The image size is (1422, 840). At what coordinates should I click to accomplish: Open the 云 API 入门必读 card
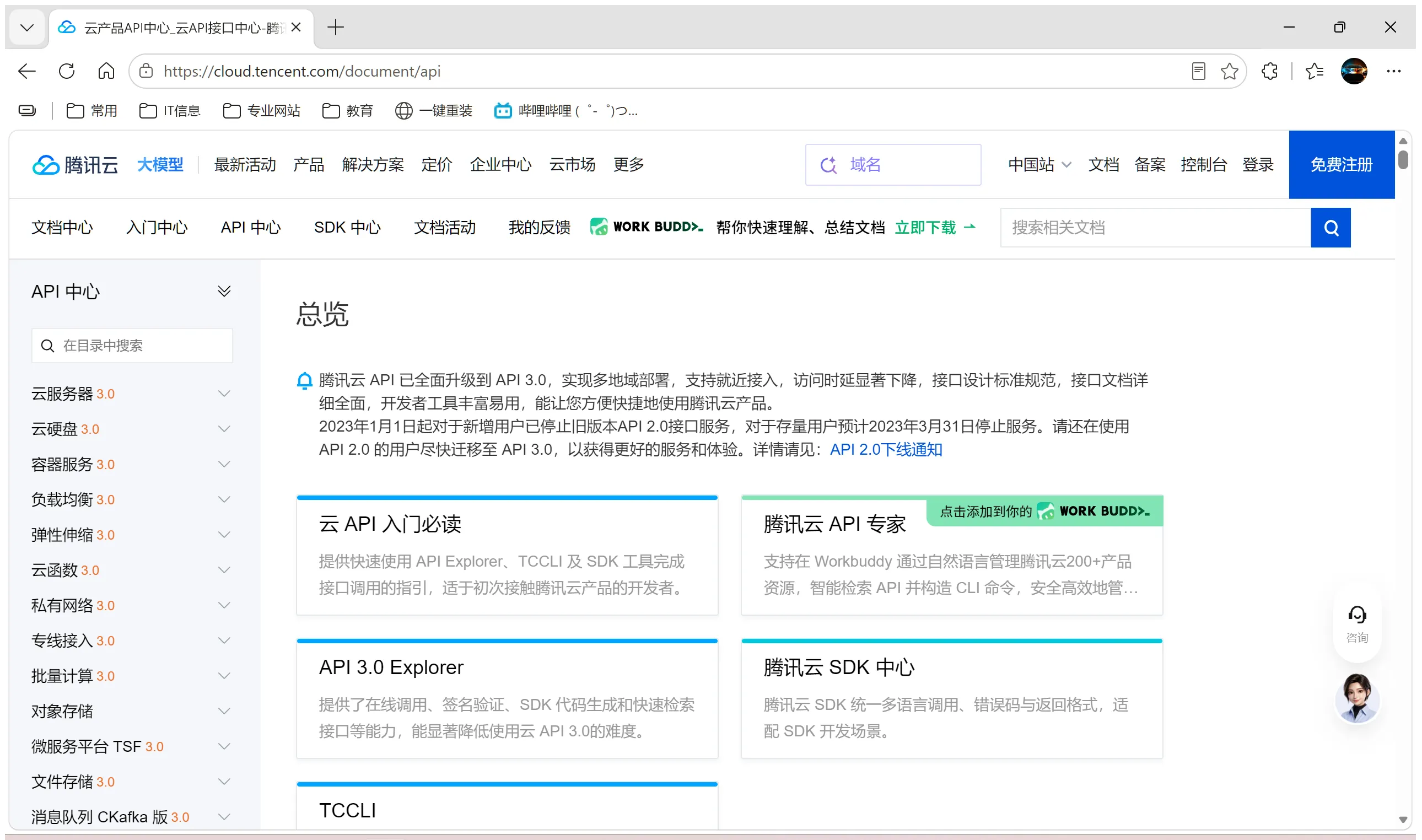(x=507, y=555)
